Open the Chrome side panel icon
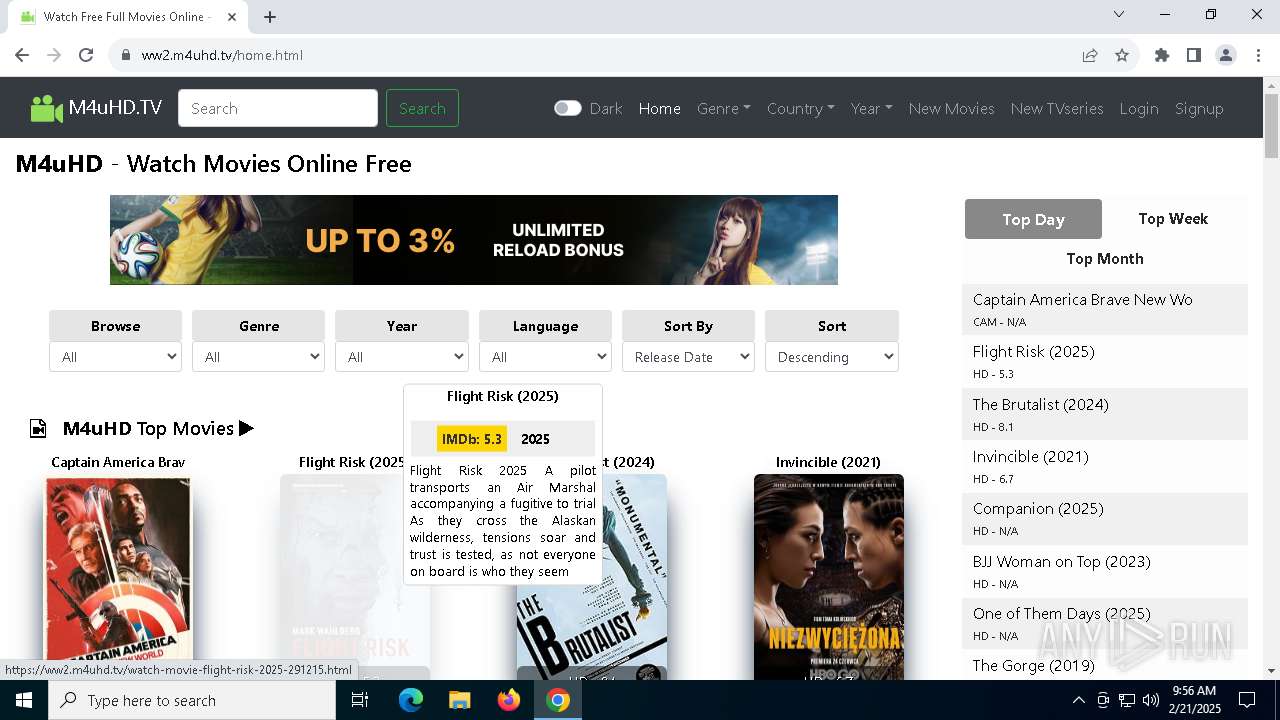This screenshot has height=720, width=1280. click(x=1194, y=55)
